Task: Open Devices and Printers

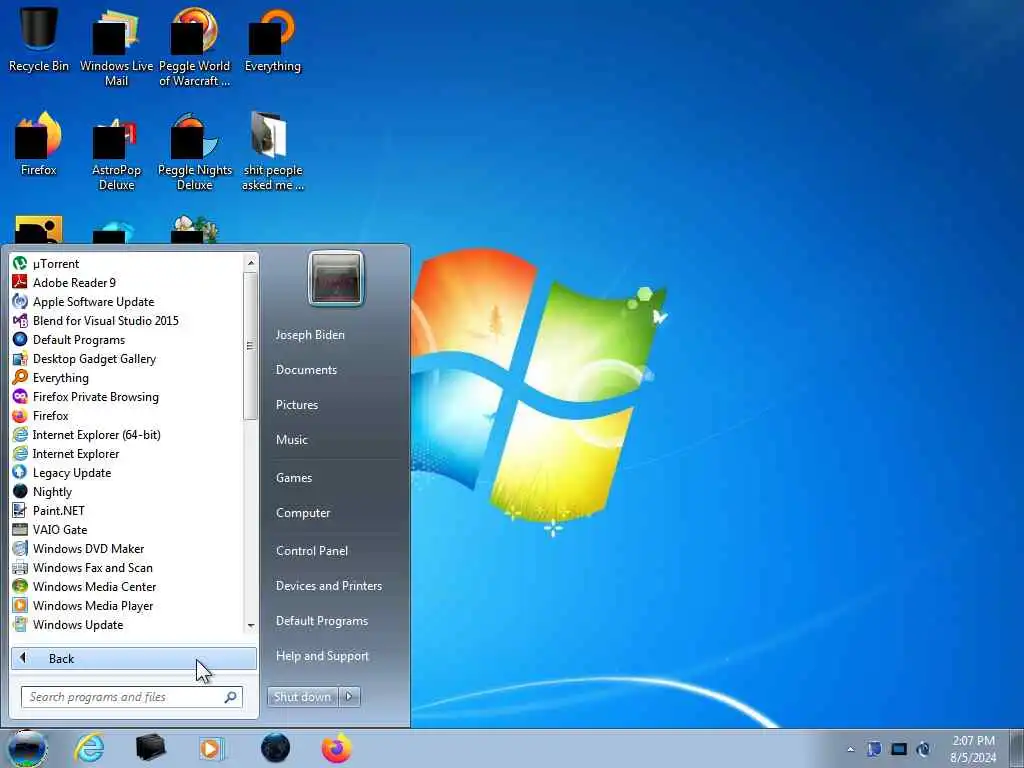Action: pyautogui.click(x=328, y=586)
